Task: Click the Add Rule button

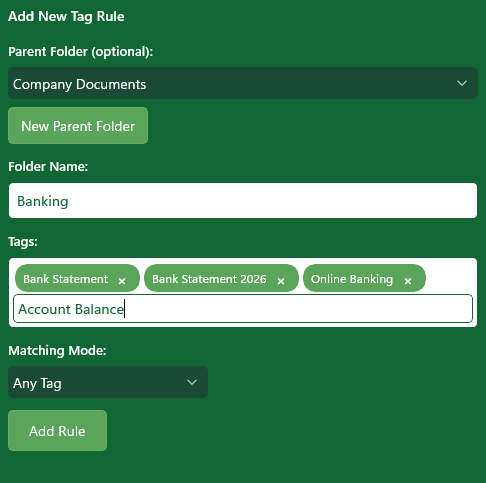Action: [x=57, y=430]
